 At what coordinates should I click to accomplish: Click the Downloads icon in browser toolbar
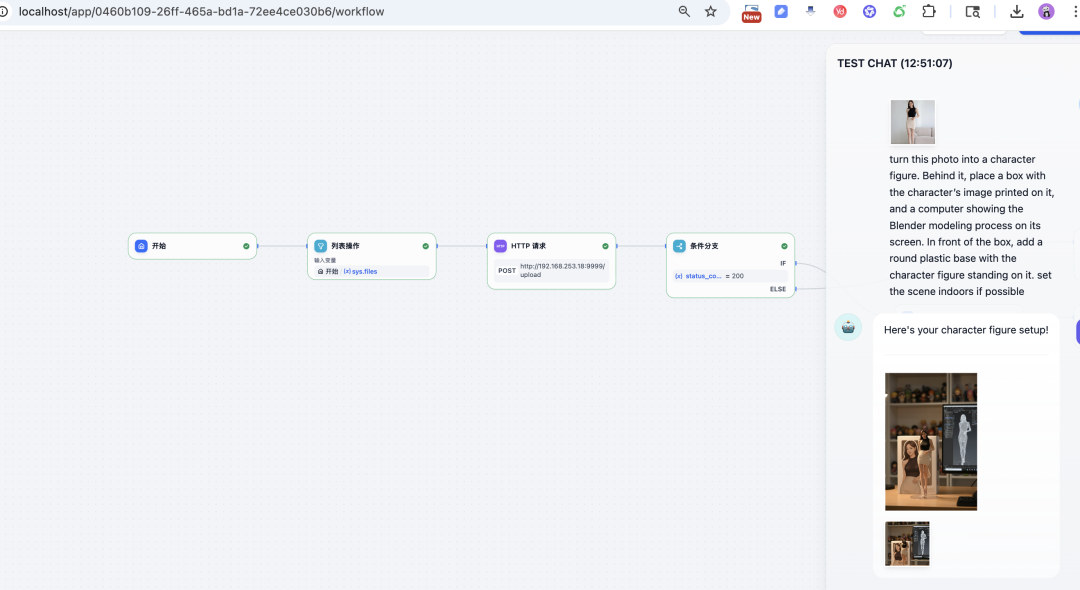(x=1016, y=11)
